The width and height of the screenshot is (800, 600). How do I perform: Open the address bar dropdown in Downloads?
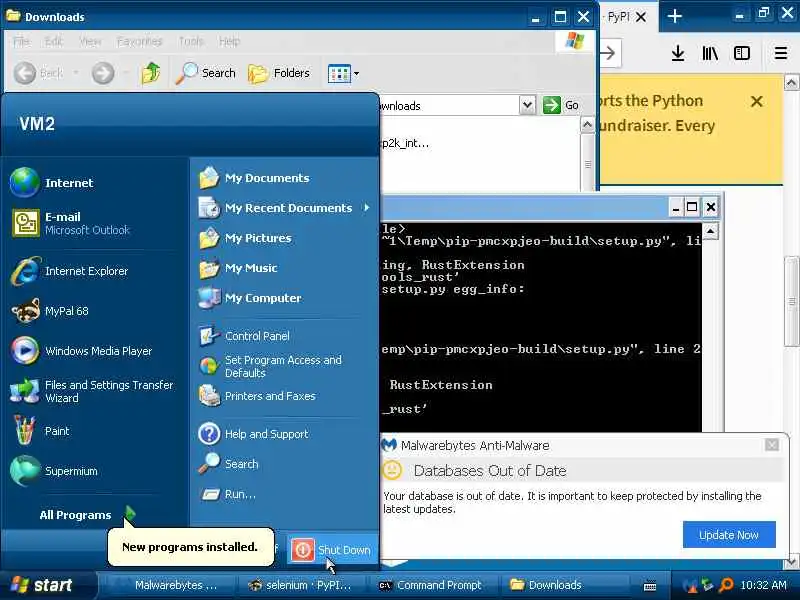click(x=527, y=106)
